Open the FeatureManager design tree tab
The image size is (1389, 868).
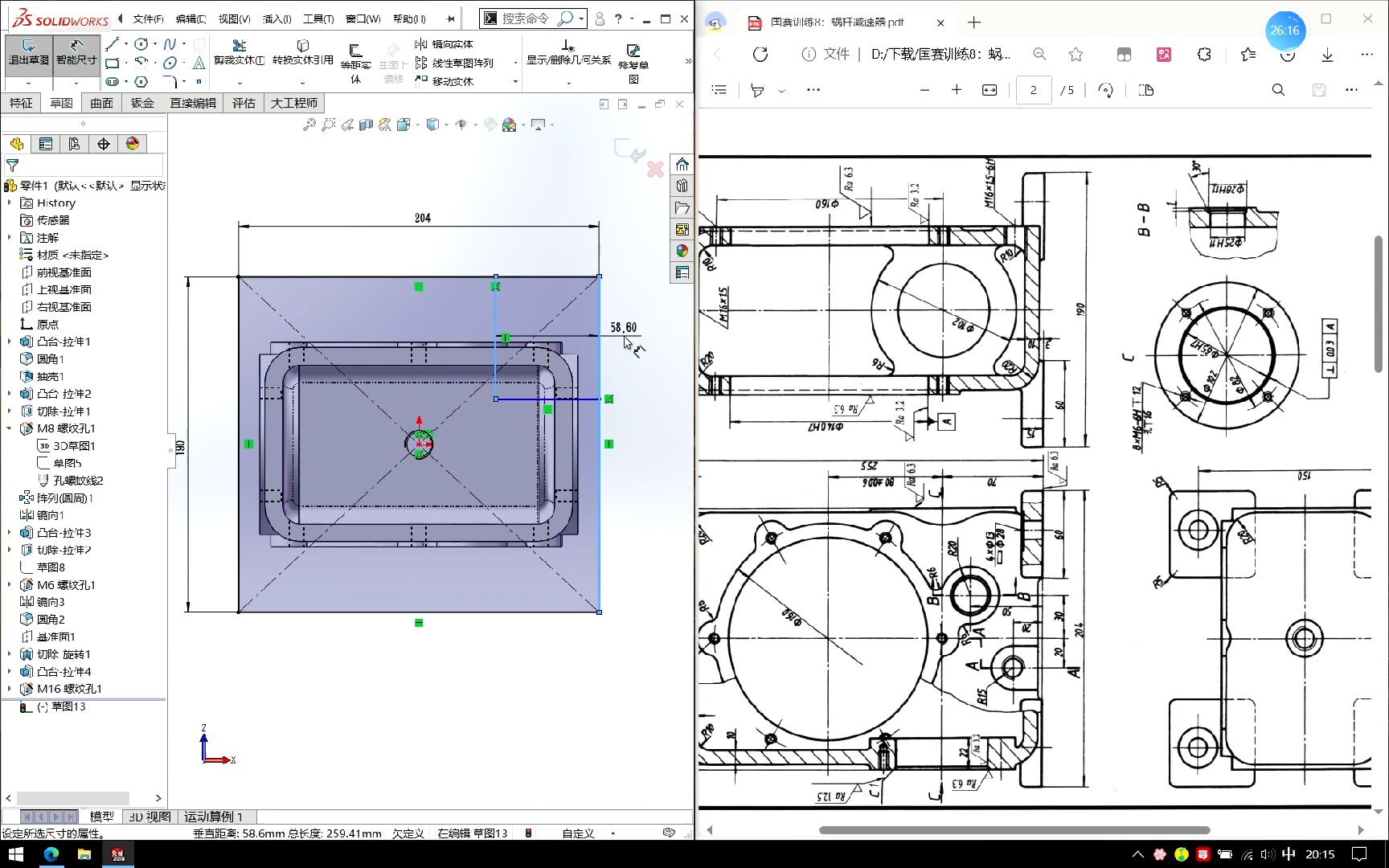point(16,144)
